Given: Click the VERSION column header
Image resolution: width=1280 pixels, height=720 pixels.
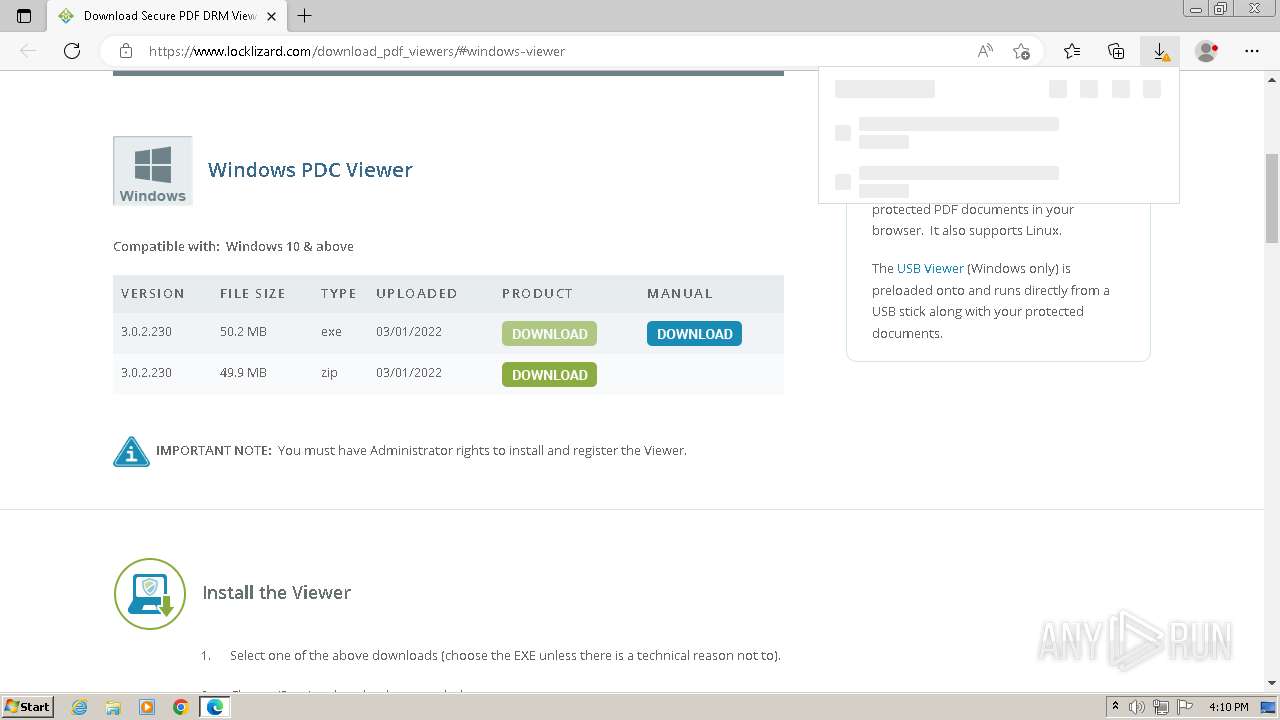Looking at the screenshot, I should click(x=153, y=294).
